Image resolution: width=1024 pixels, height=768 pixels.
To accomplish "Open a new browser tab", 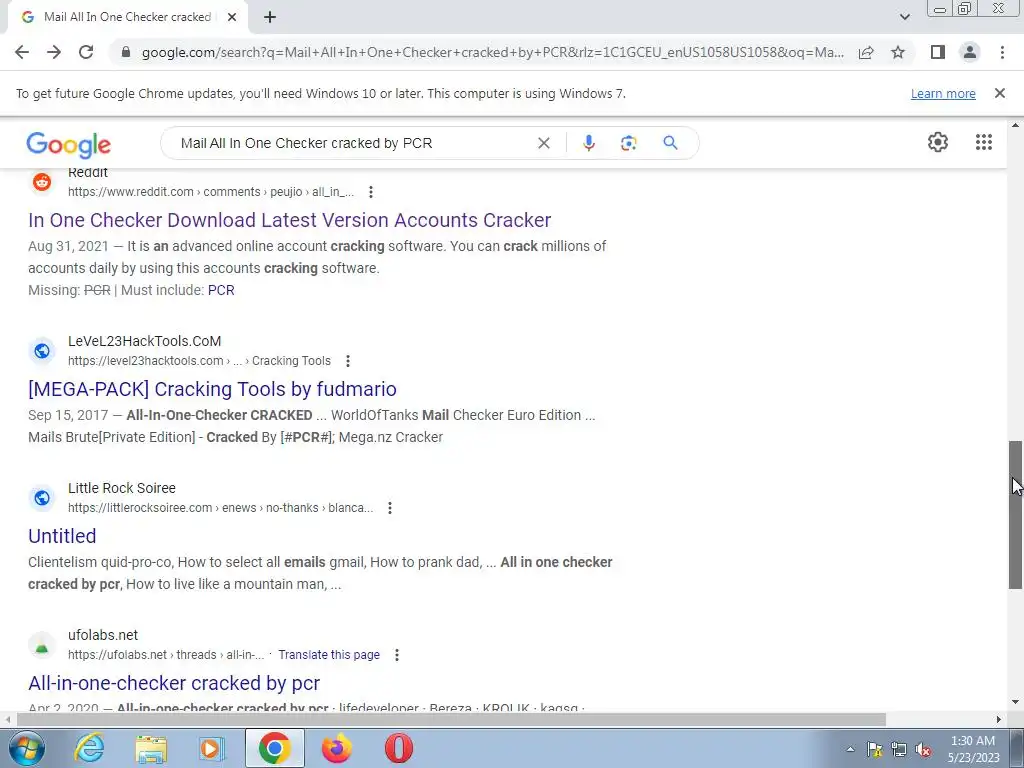I will [270, 18].
